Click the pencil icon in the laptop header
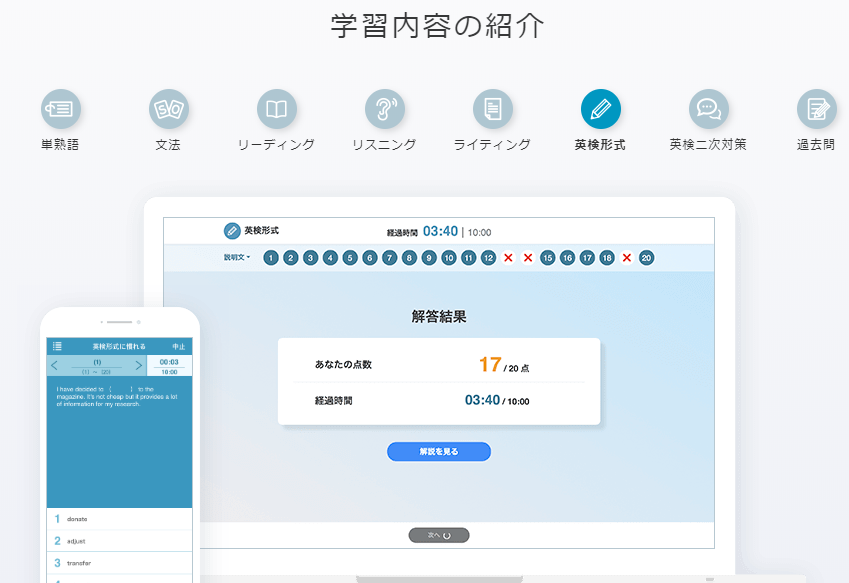This screenshot has height=583, width=849. (232, 231)
